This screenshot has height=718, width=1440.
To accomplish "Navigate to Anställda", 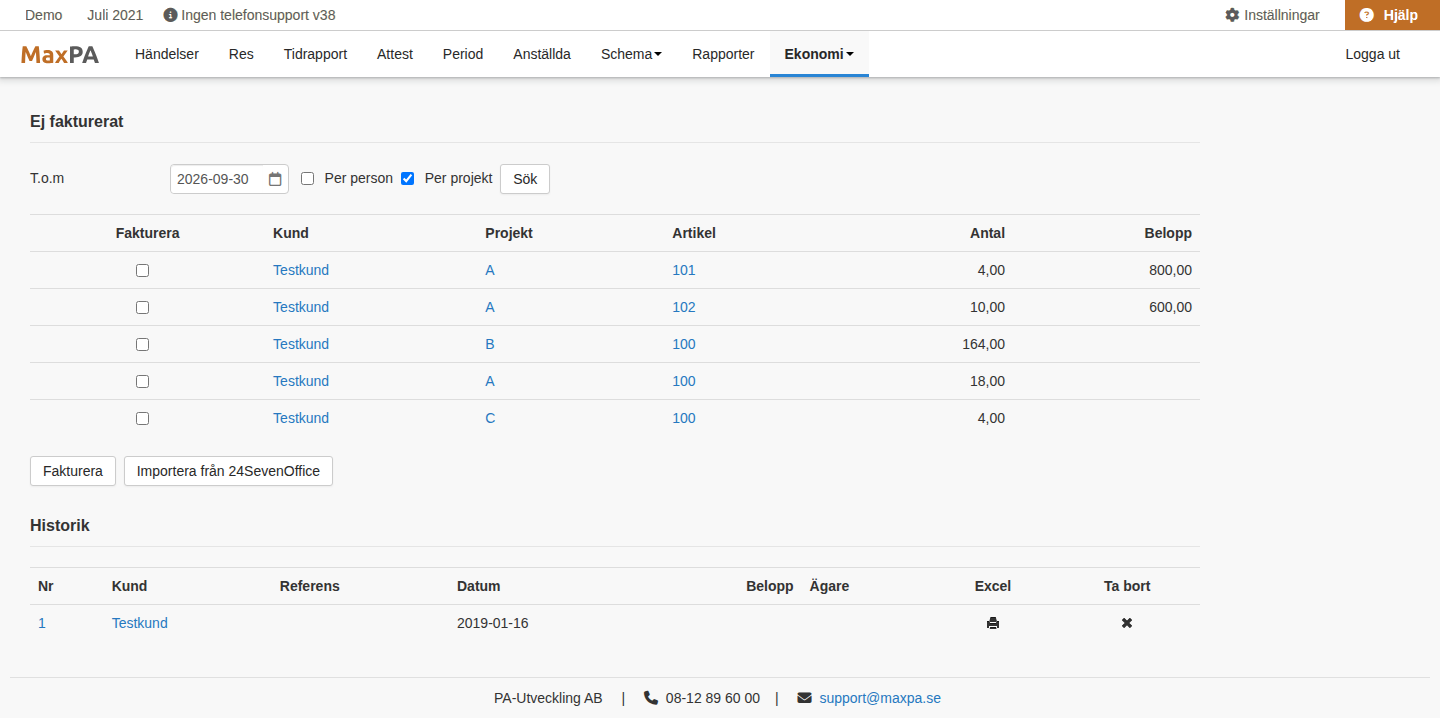I will 542,54.
